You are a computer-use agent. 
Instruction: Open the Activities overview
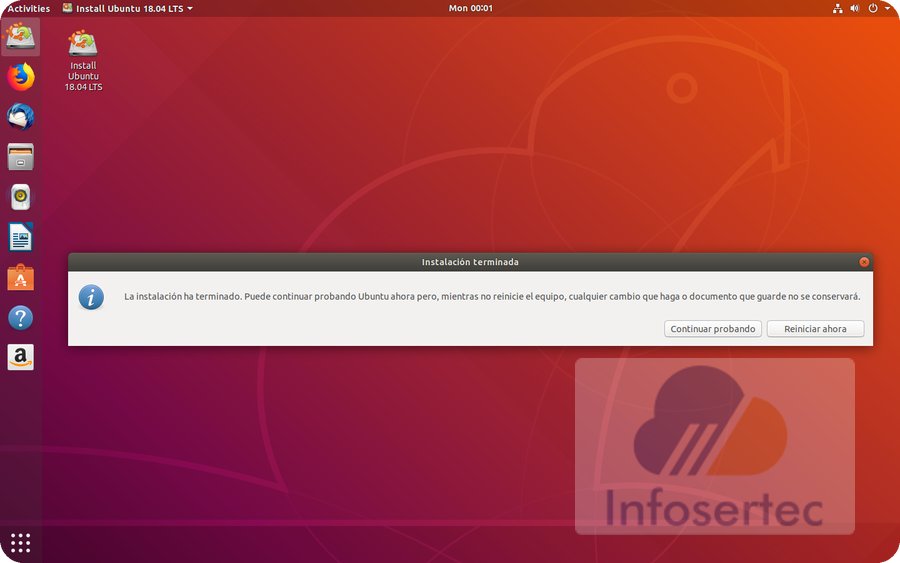coord(28,8)
